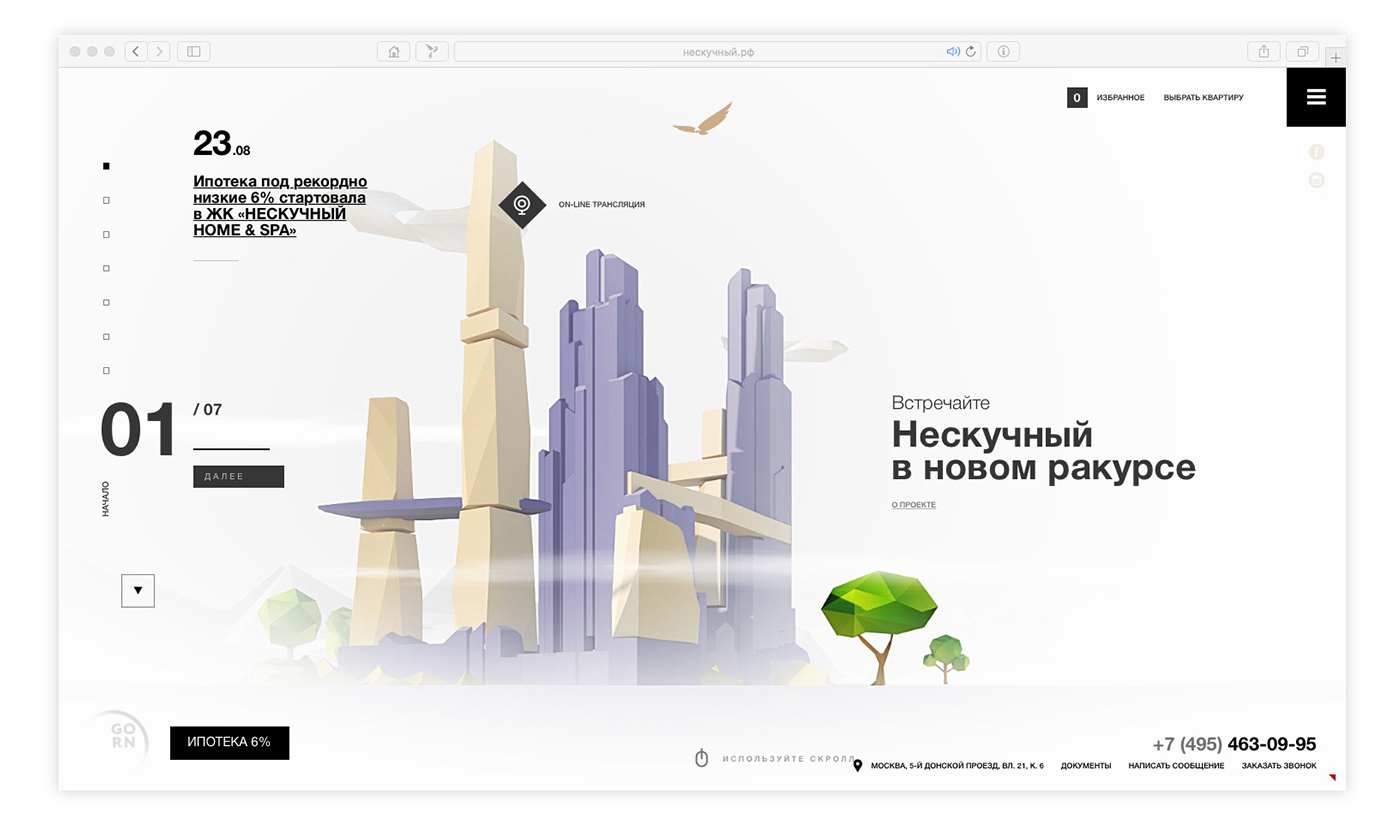Show all tabs overview icon
The image size is (1400, 820).
(1303, 51)
